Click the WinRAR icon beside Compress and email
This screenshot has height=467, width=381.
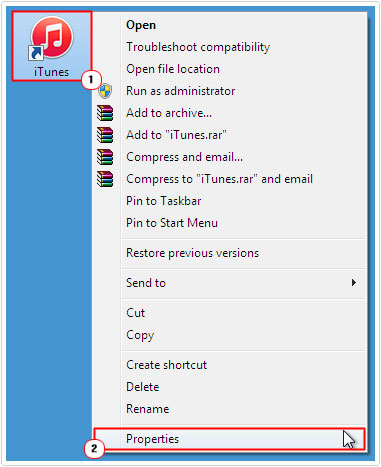tap(105, 157)
